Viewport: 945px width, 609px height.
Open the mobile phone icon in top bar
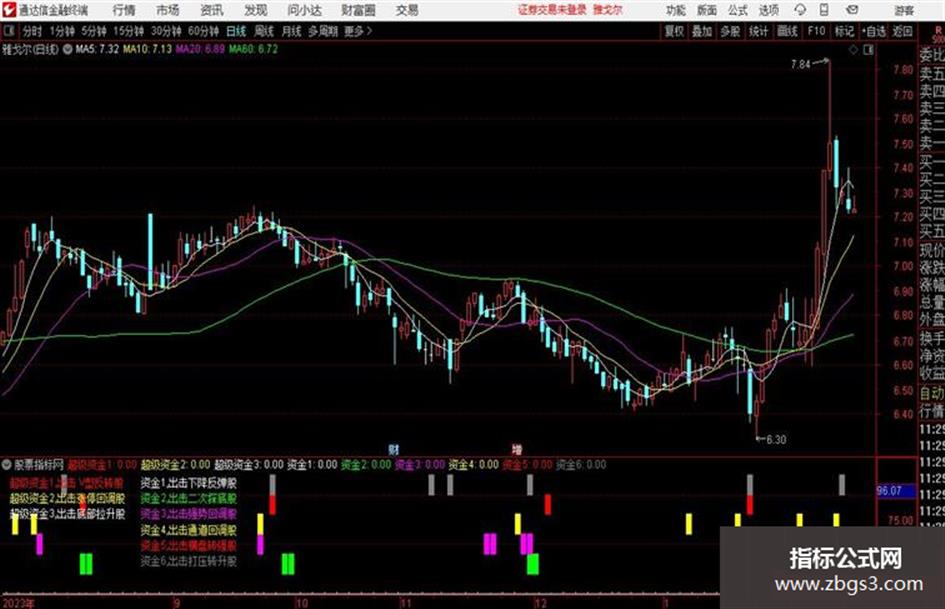(824, 10)
